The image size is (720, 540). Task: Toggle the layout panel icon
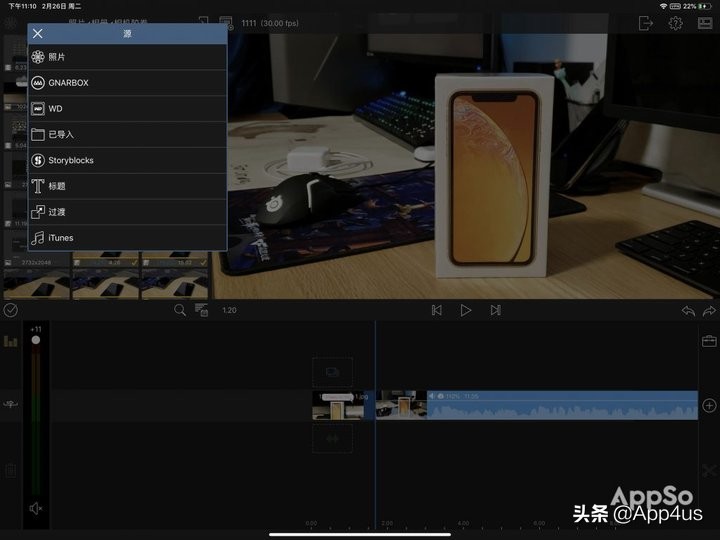click(705, 23)
